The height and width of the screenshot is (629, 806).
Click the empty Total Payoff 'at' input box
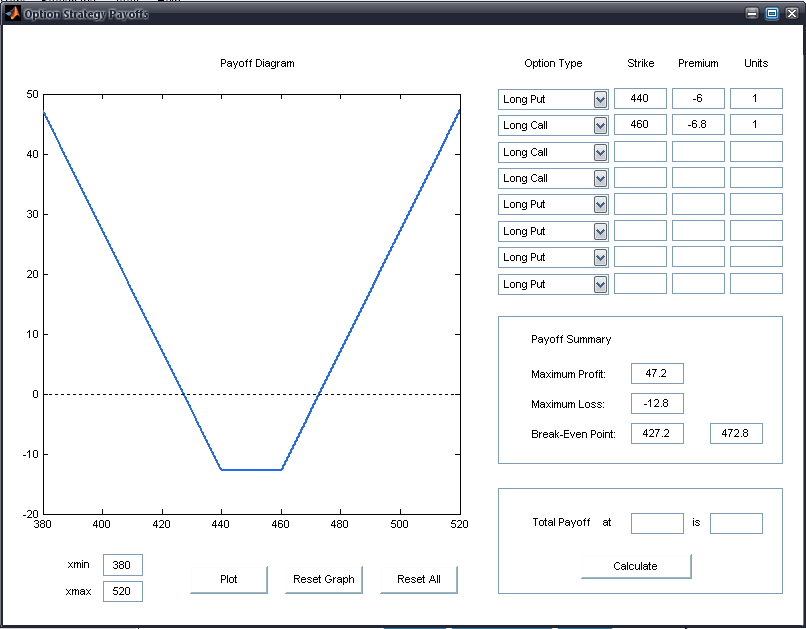tap(657, 523)
